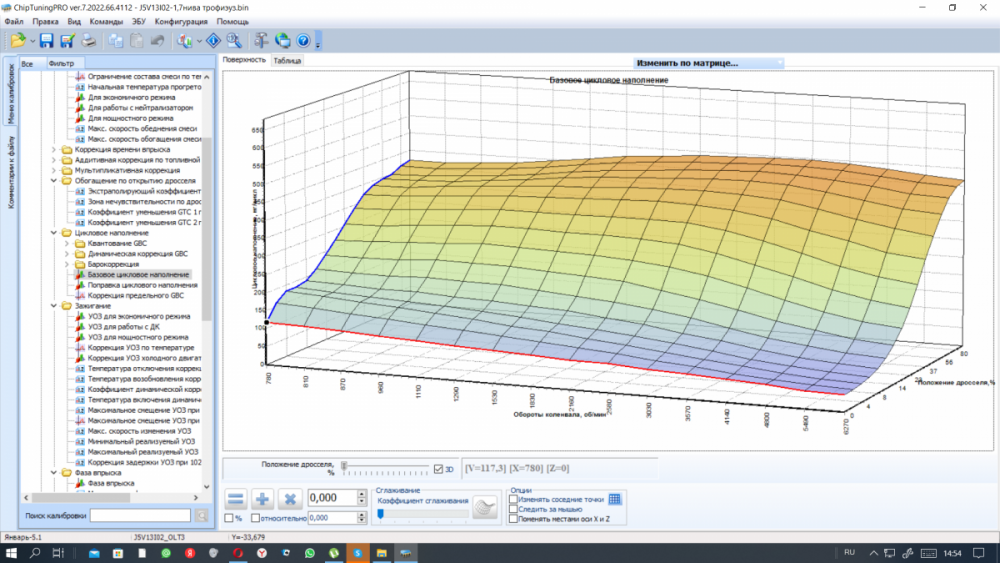1000x563 pixels.
Task: Click the smoothing surface icon button
Action: [x=485, y=508]
